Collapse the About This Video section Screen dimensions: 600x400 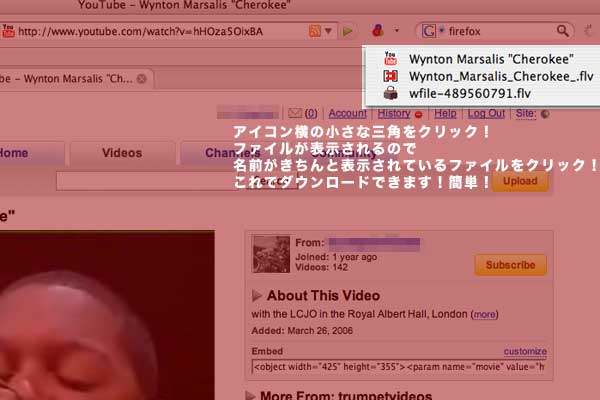258,295
